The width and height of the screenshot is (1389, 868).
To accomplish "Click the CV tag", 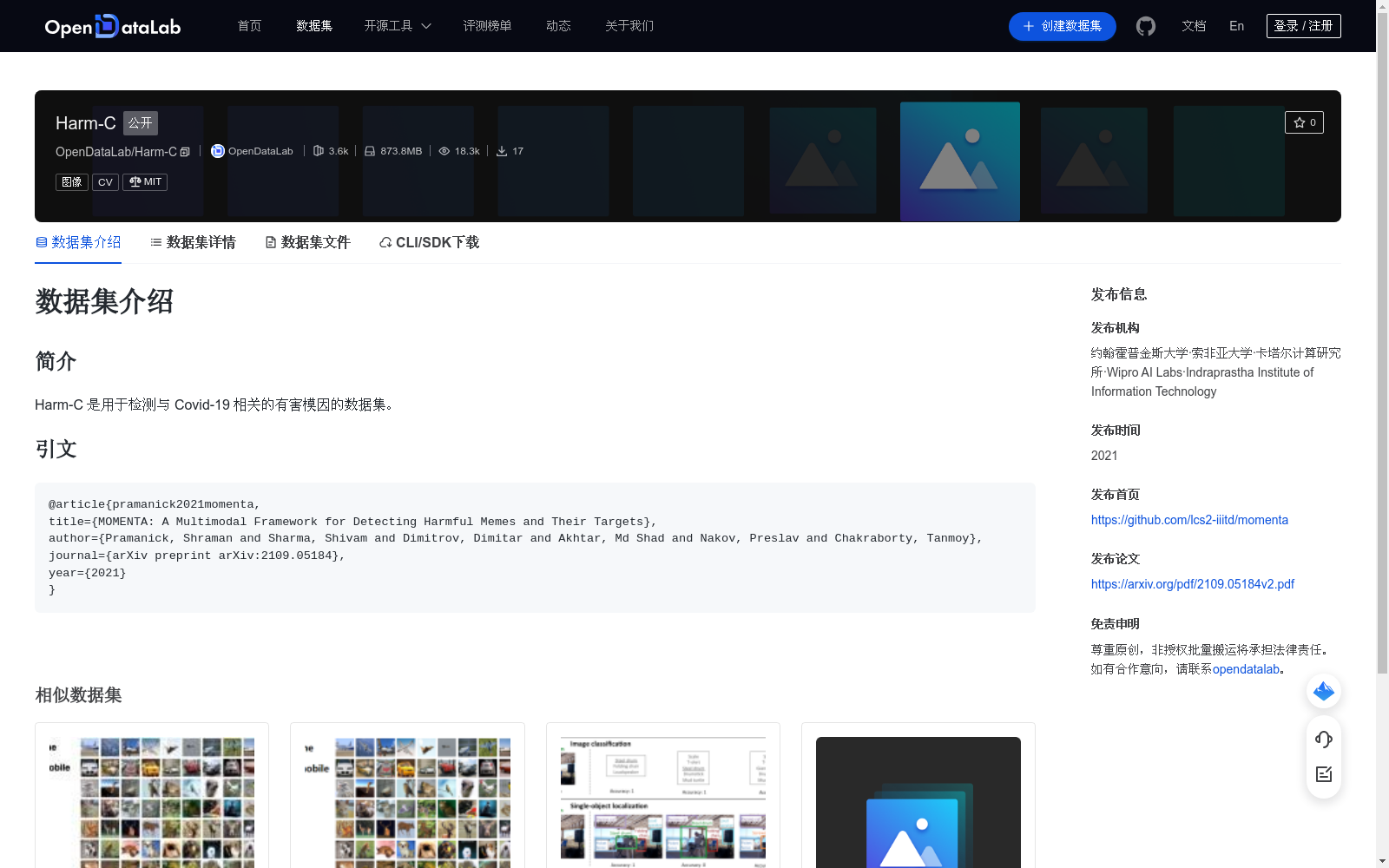I will tap(105, 181).
